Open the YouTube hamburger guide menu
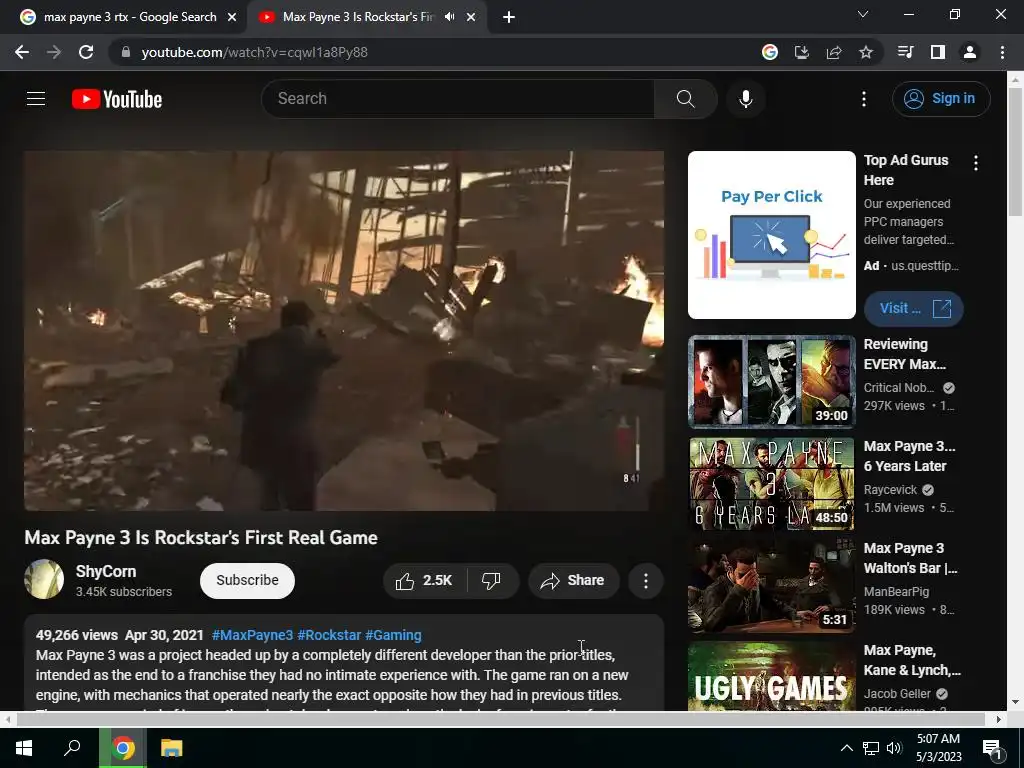1024x768 pixels. click(36, 99)
